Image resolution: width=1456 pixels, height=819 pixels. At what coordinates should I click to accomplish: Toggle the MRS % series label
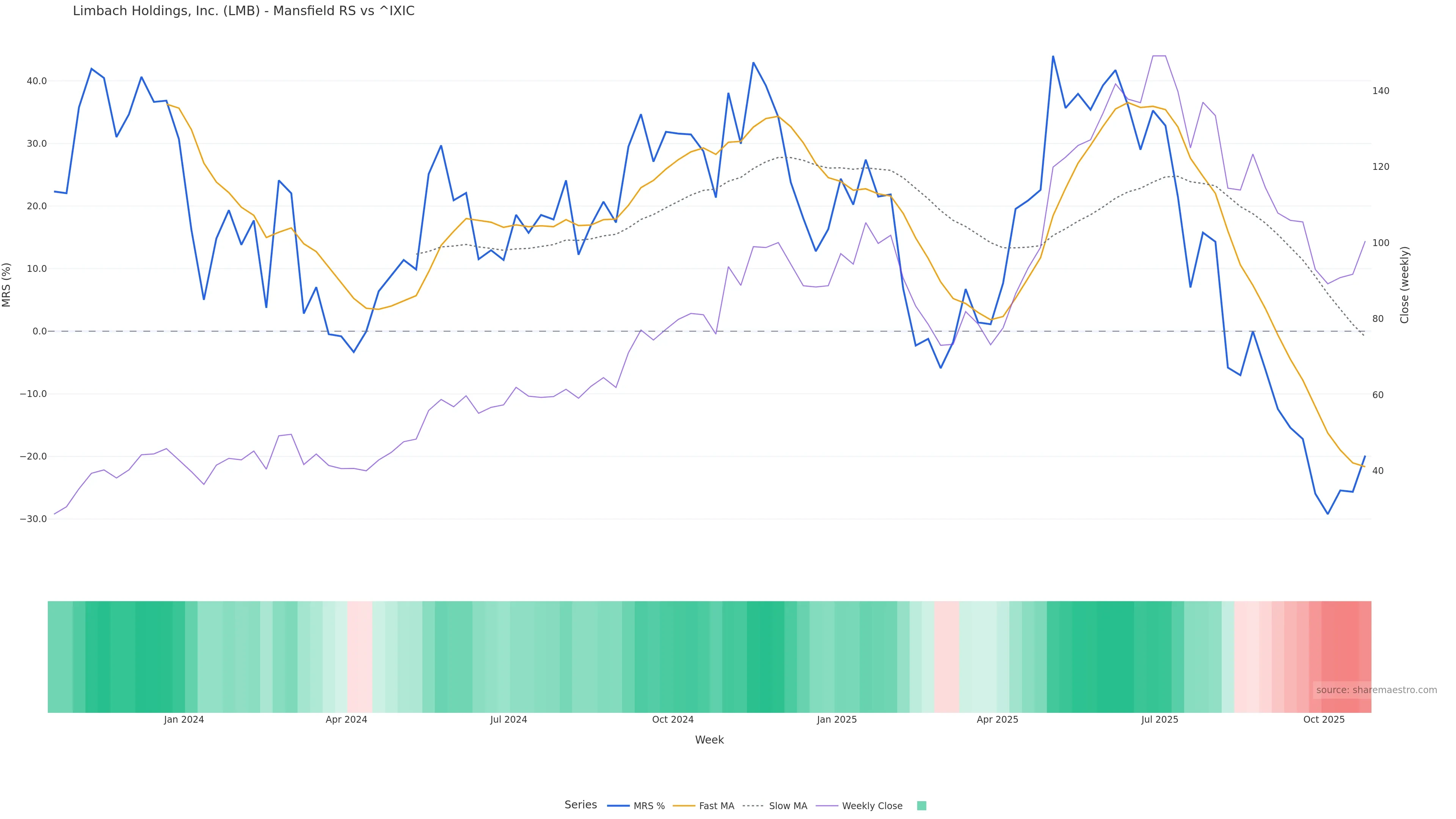pyautogui.click(x=649, y=806)
